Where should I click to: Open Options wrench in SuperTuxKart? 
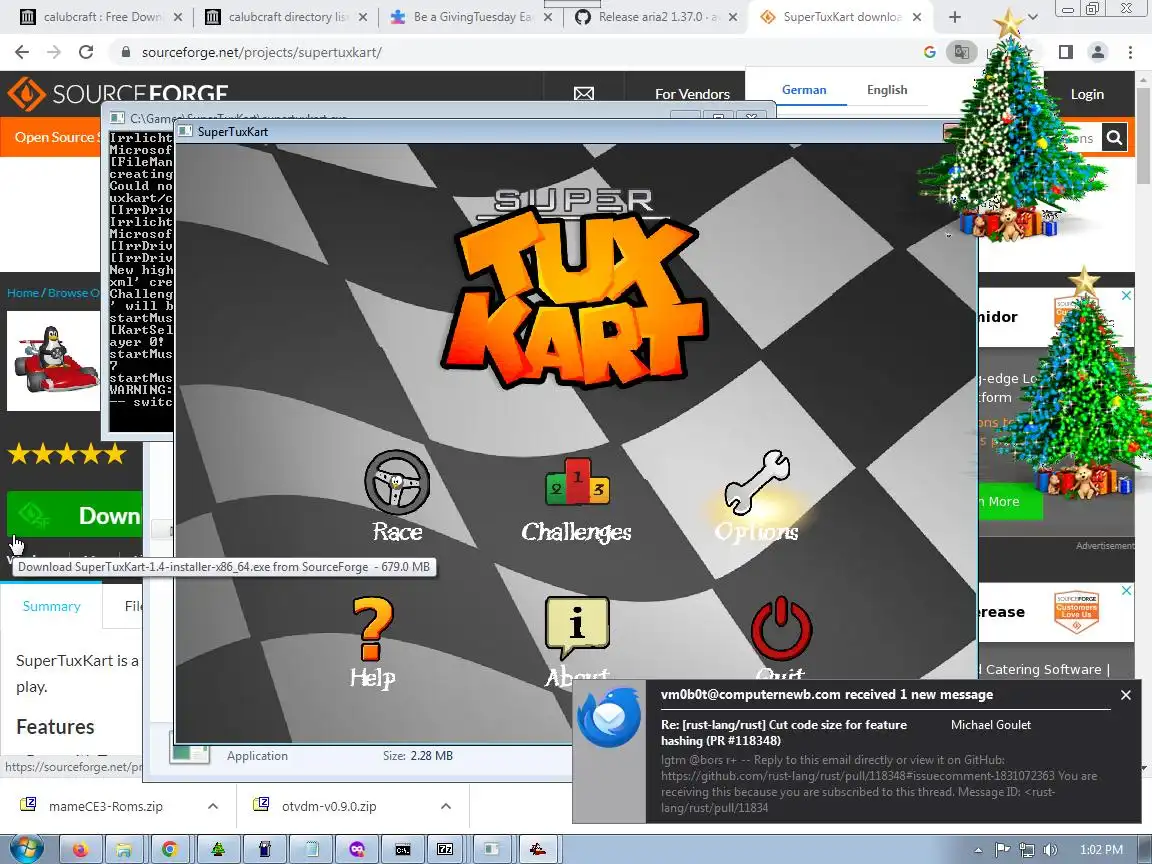pos(757,482)
